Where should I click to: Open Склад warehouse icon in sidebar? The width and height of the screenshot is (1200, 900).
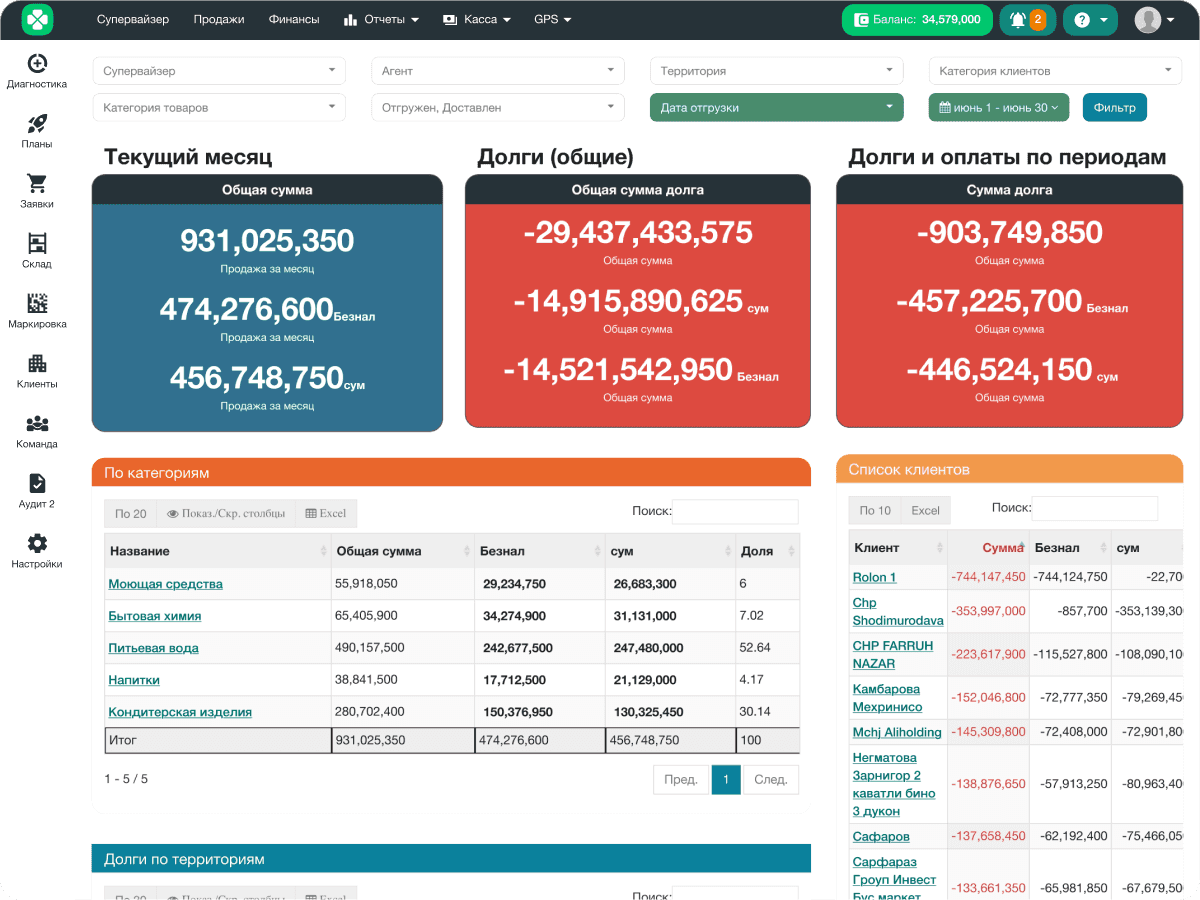pyautogui.click(x=37, y=252)
